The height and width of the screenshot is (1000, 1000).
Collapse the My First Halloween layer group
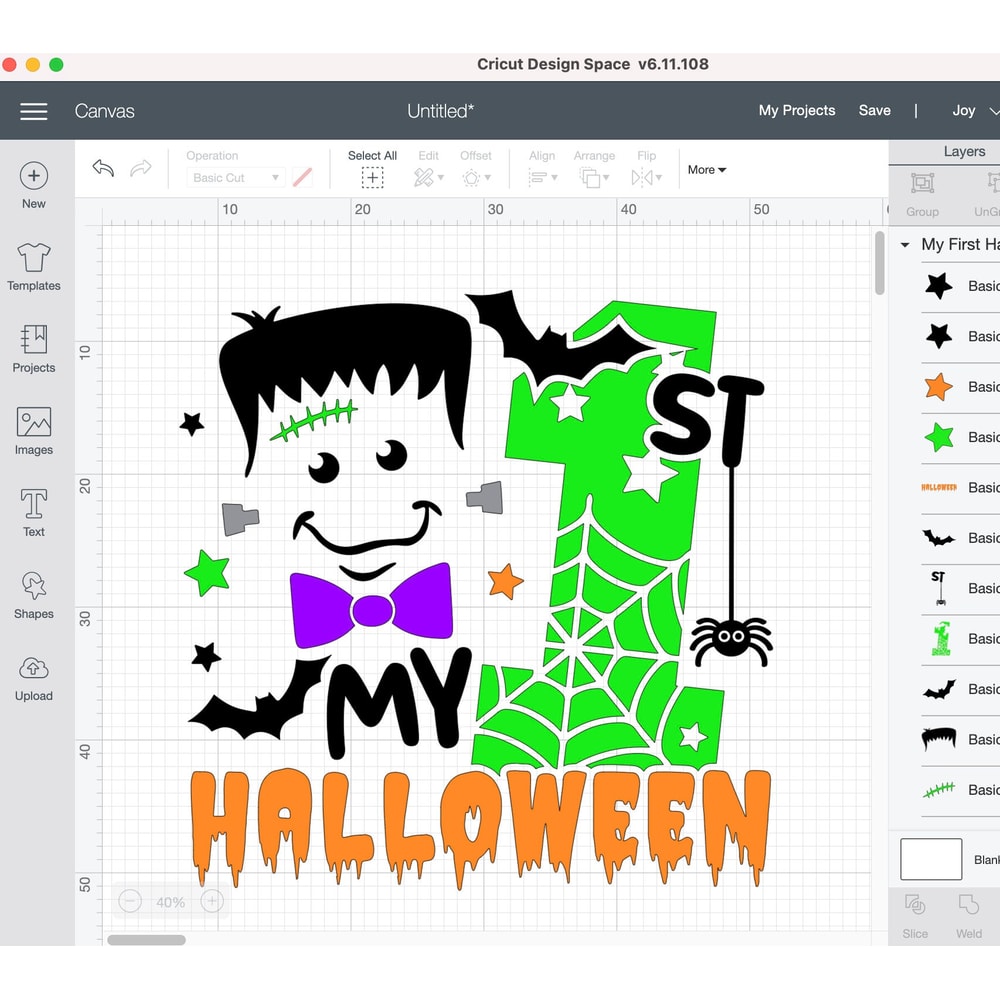pyautogui.click(x=905, y=244)
